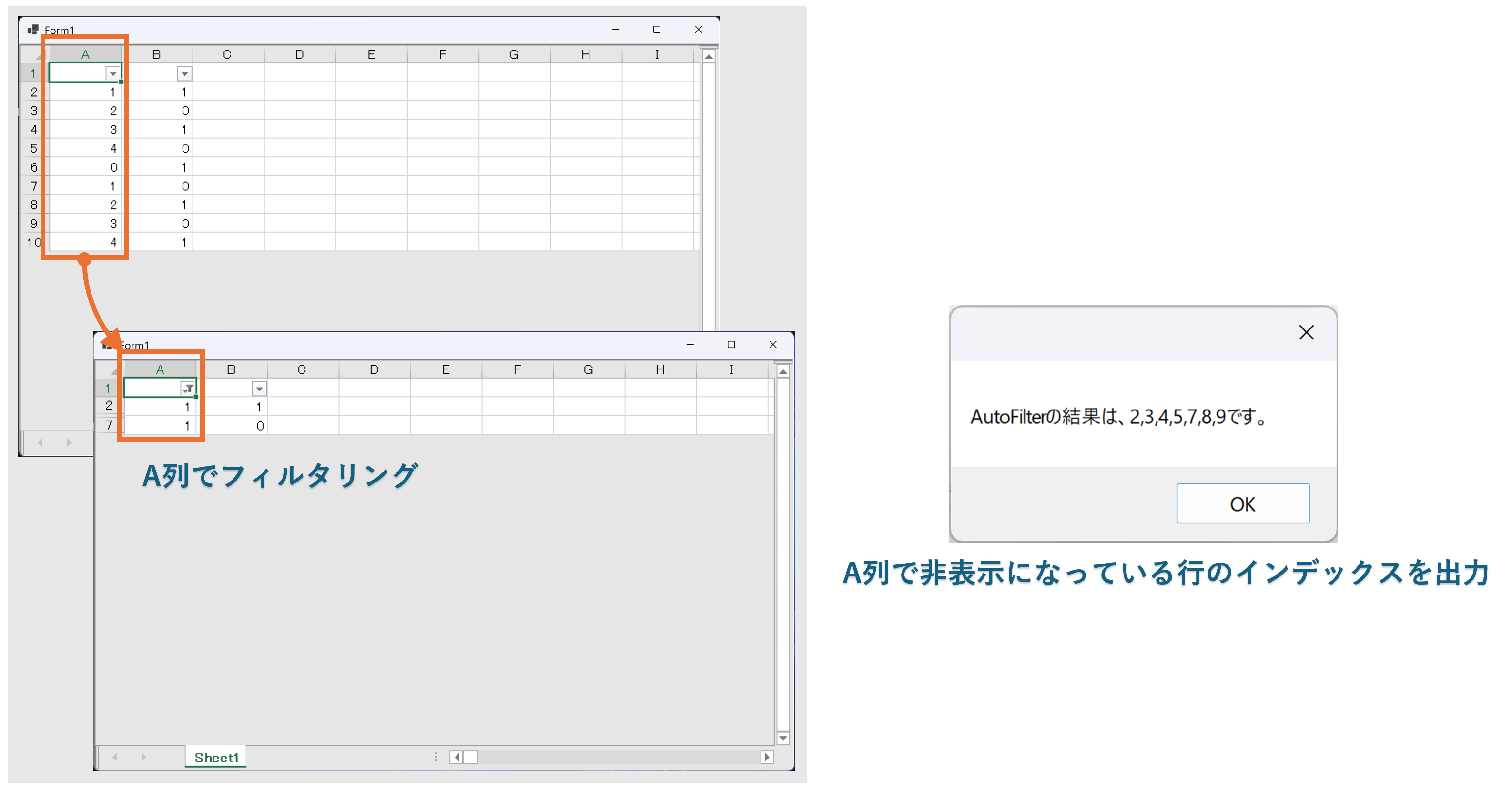Click cell A10 with value 4 in back window
Image resolution: width=1512 pixels, height=790 pixels.
tap(85, 243)
